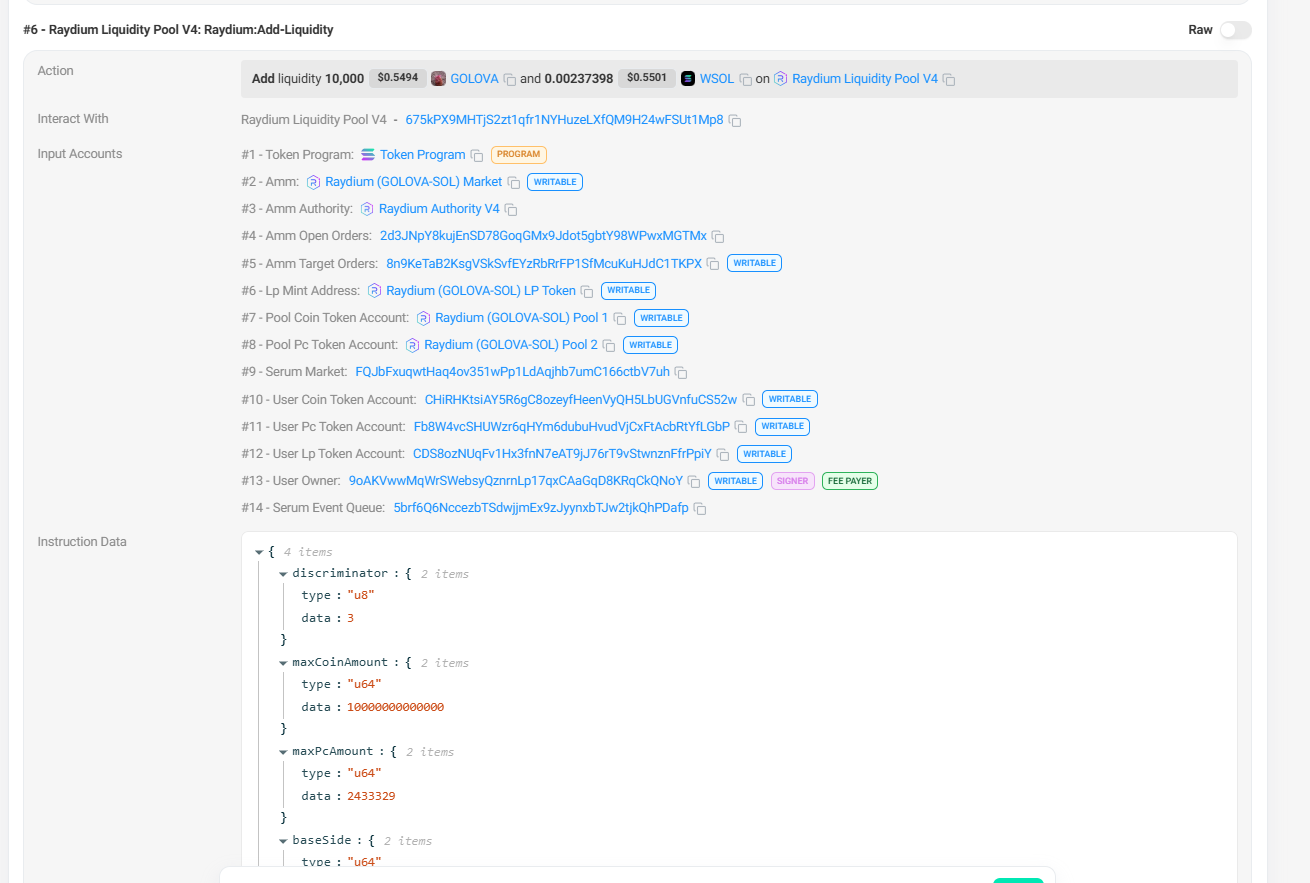Copy the Raydium Authority V4 address
The width and height of the screenshot is (1310, 883).
click(511, 209)
